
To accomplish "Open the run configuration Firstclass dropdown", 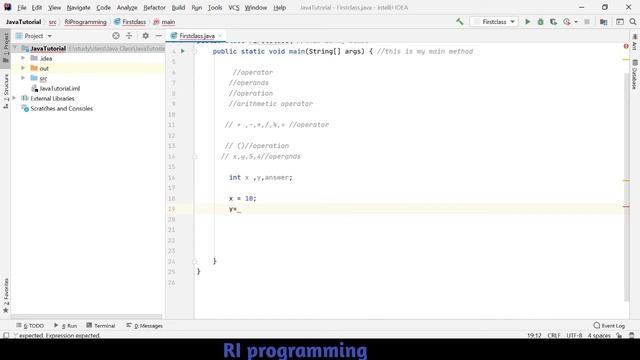I will coord(494,22).
